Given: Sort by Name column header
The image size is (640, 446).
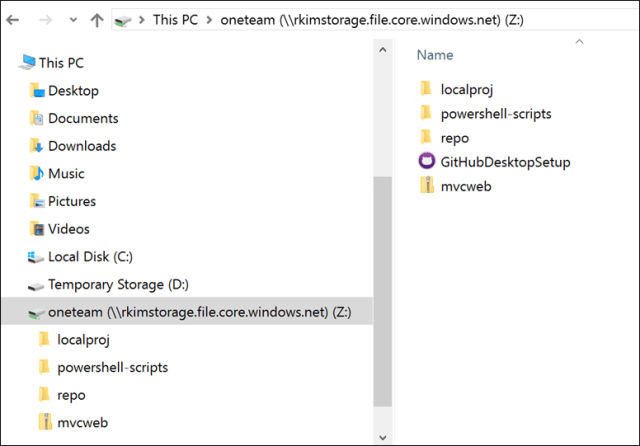Looking at the screenshot, I should tap(435, 55).
